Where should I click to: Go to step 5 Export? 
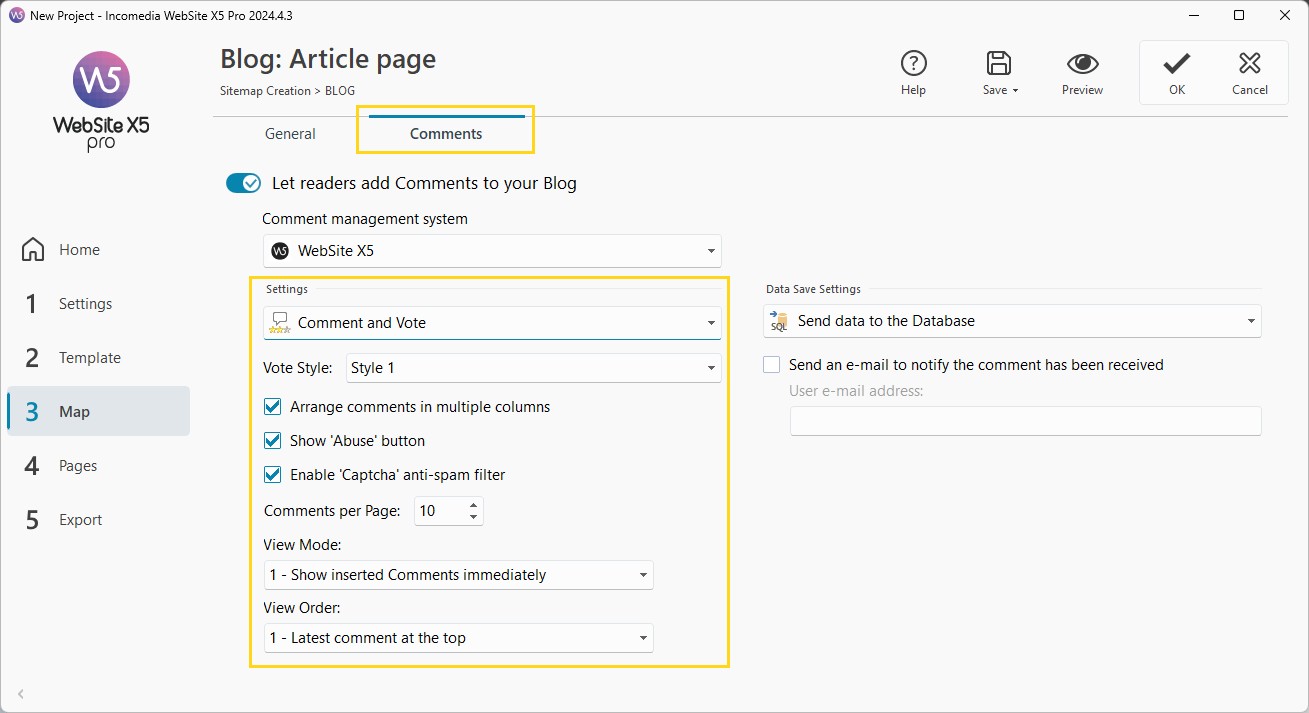pos(98,520)
